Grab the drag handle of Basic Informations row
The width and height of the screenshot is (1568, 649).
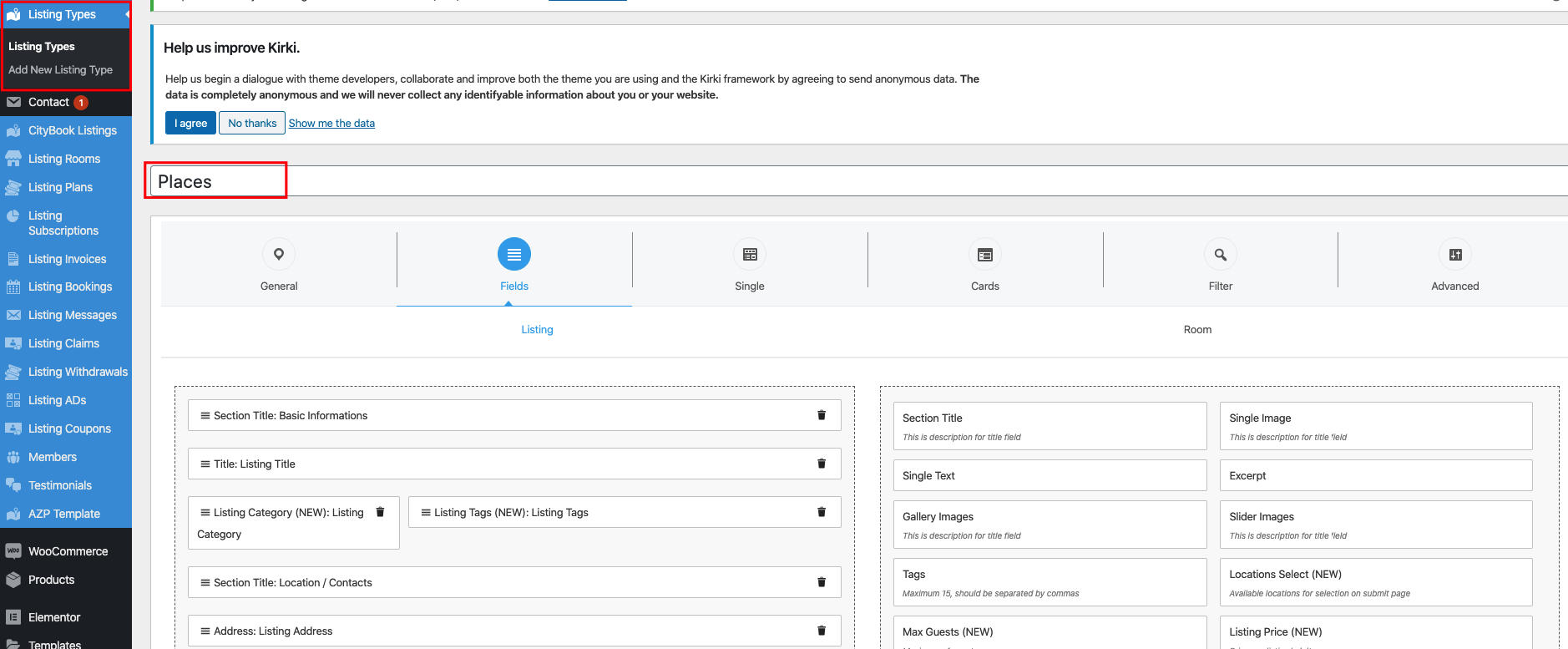(x=205, y=415)
